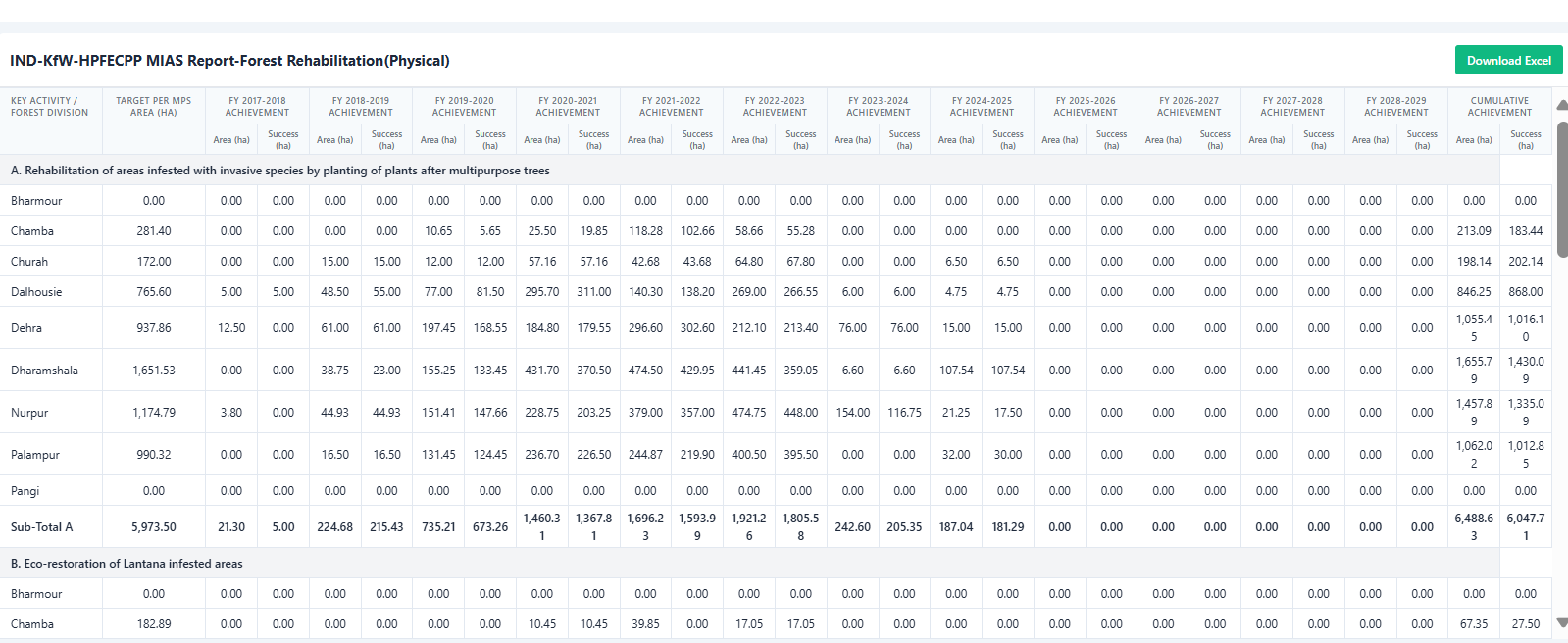Screen dimensions: 1568x643
Task: Click section A Rehabilitation of invasive species heading
Action: tap(280, 171)
